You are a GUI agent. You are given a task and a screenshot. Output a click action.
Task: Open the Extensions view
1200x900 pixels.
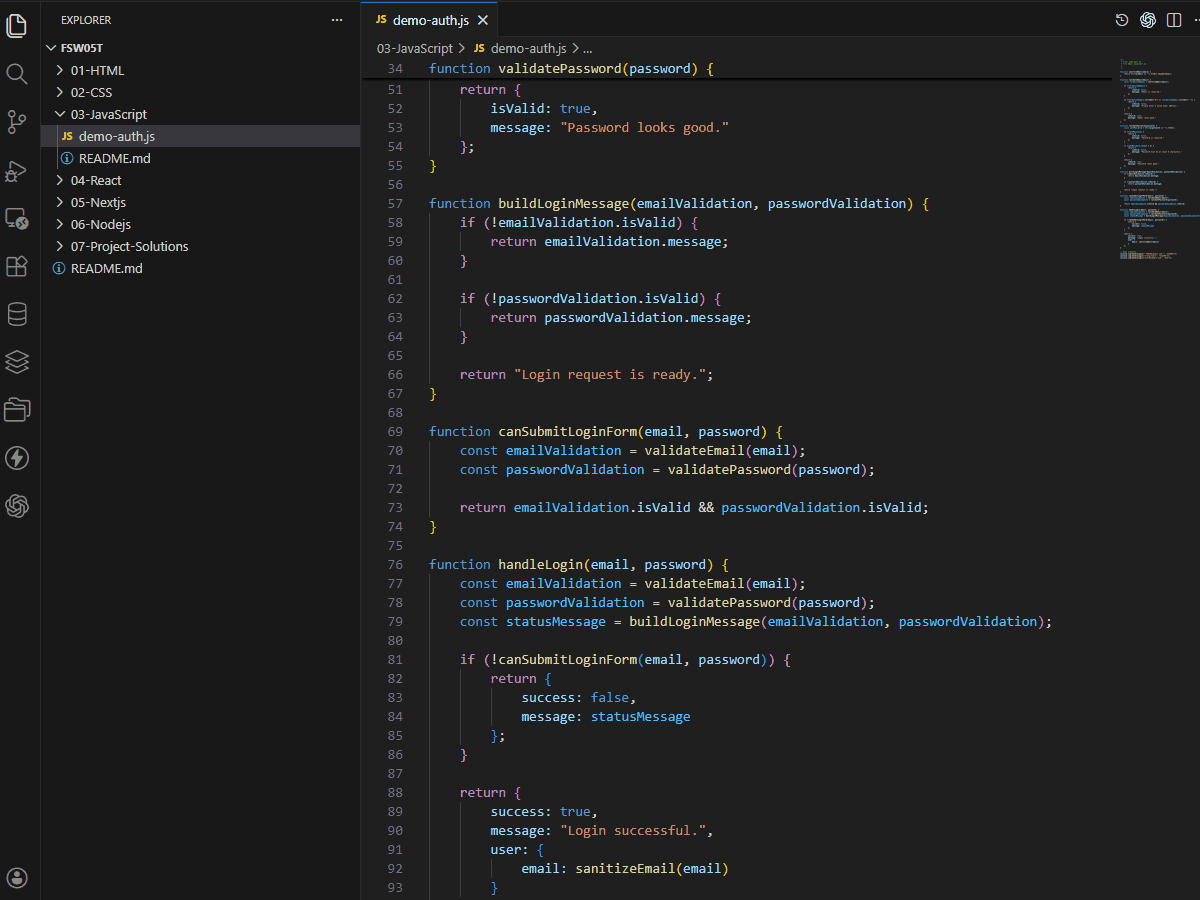(17, 266)
